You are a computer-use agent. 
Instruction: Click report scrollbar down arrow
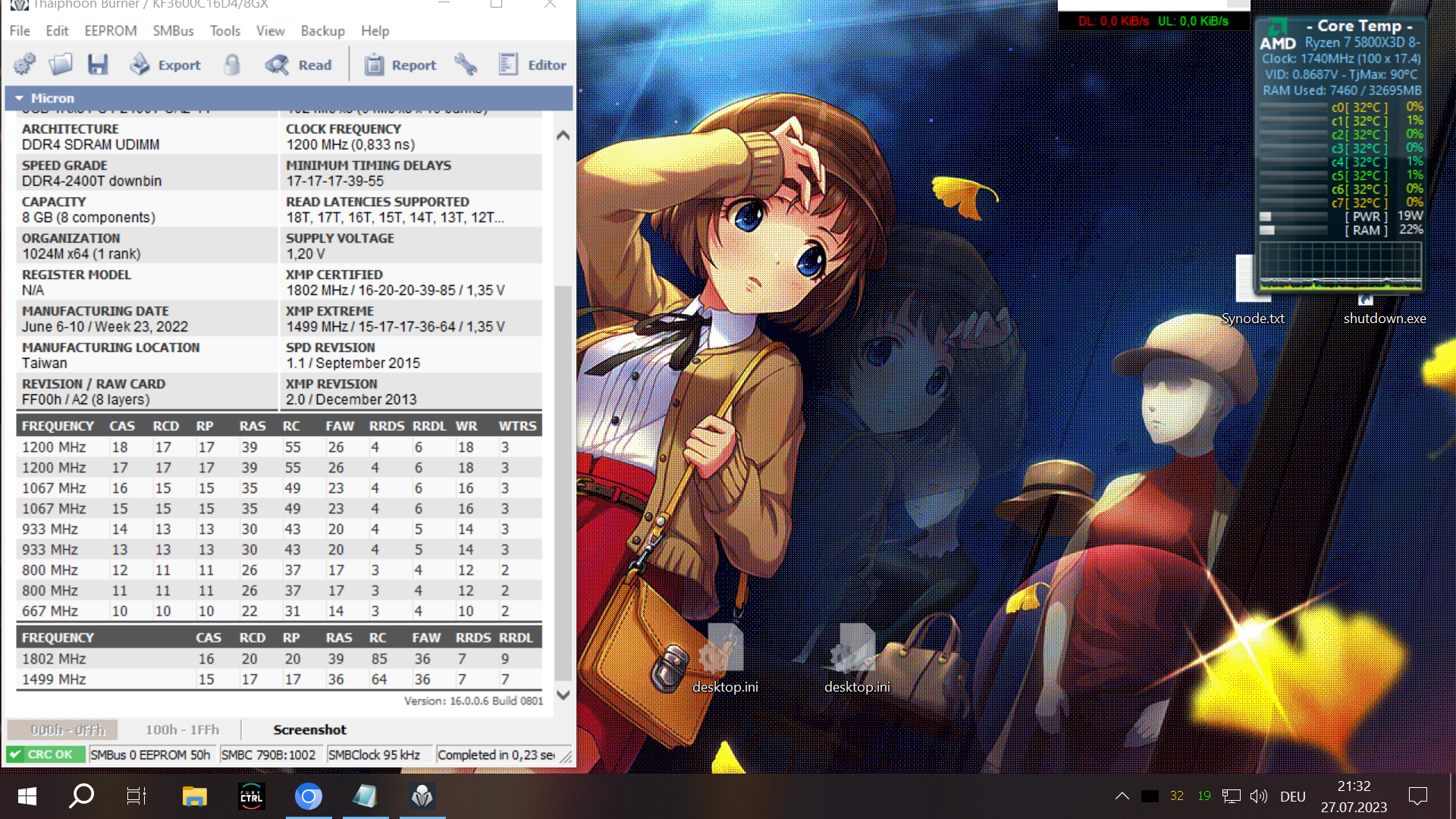pyautogui.click(x=563, y=695)
